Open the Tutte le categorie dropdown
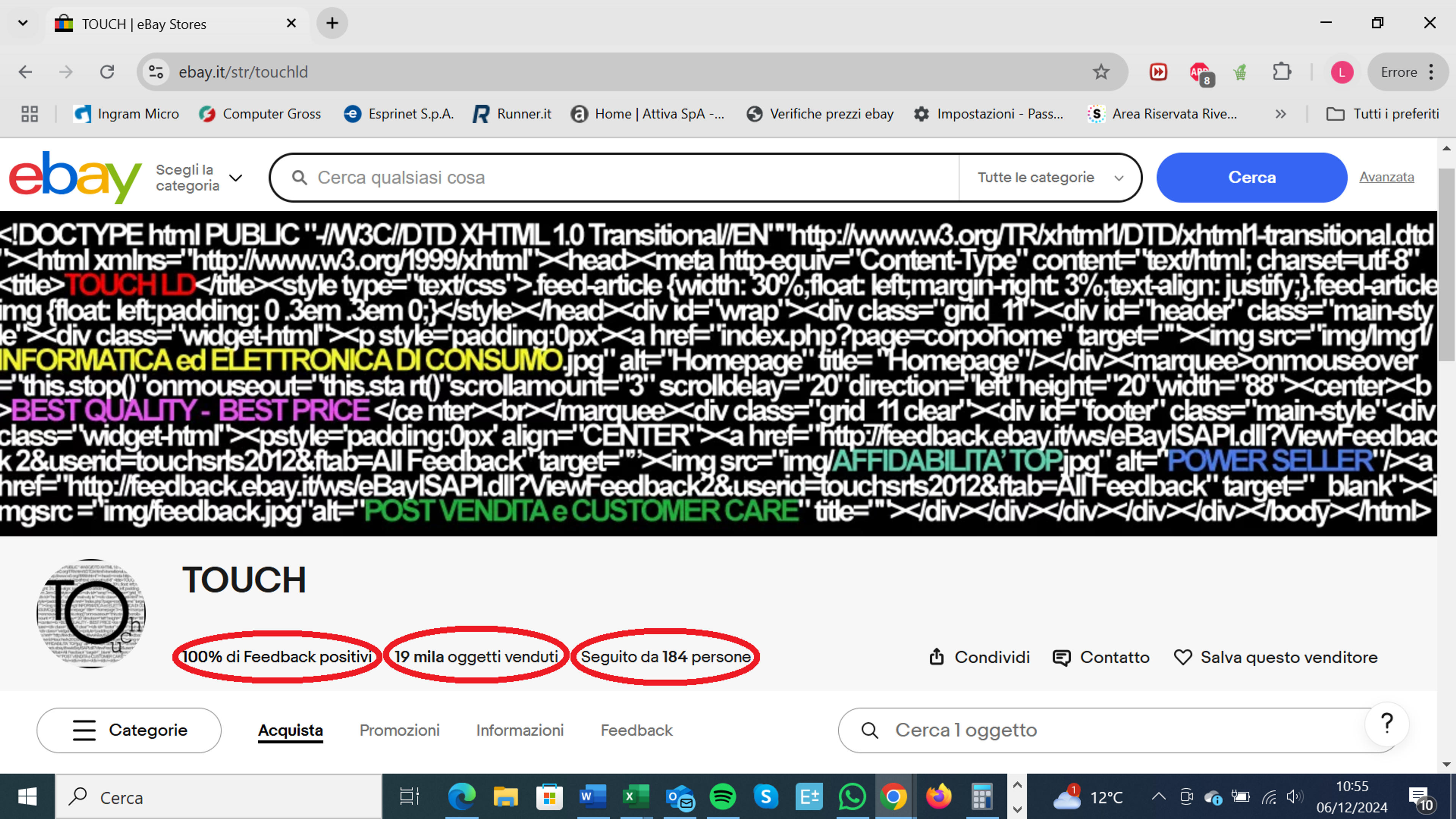Viewport: 1456px width, 819px height. [1050, 177]
